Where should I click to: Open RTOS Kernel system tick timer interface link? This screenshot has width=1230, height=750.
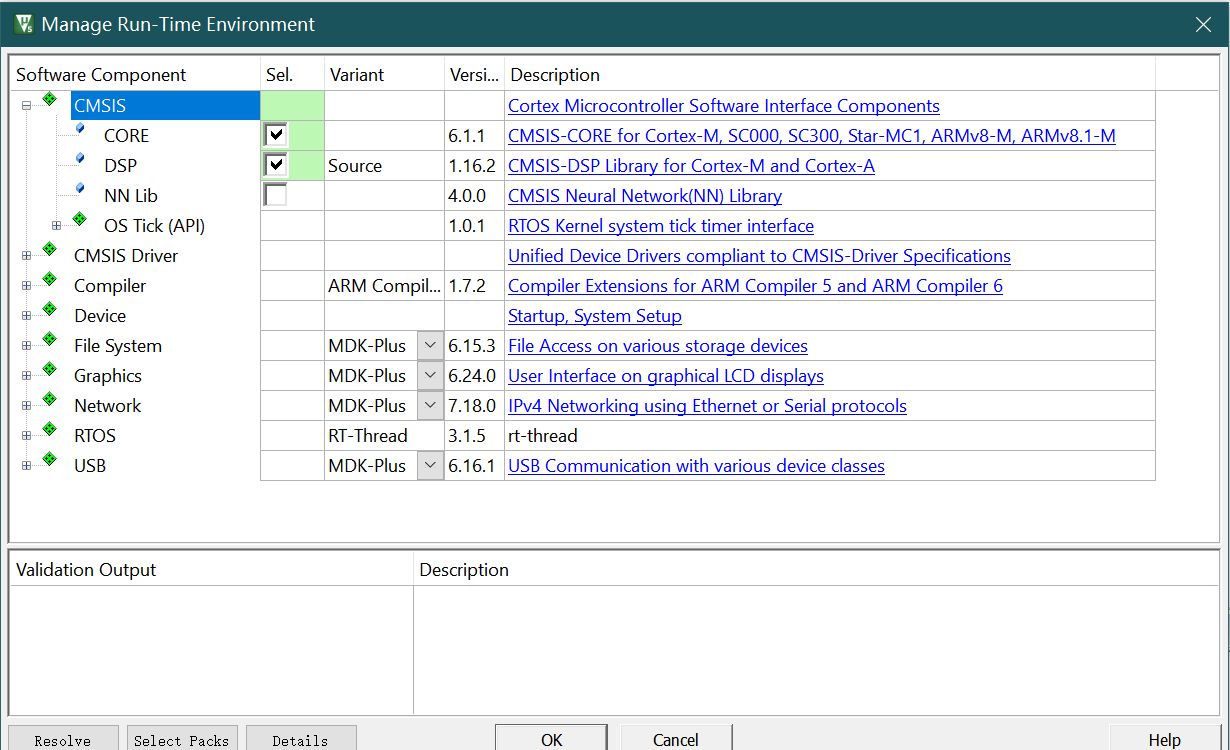point(661,225)
